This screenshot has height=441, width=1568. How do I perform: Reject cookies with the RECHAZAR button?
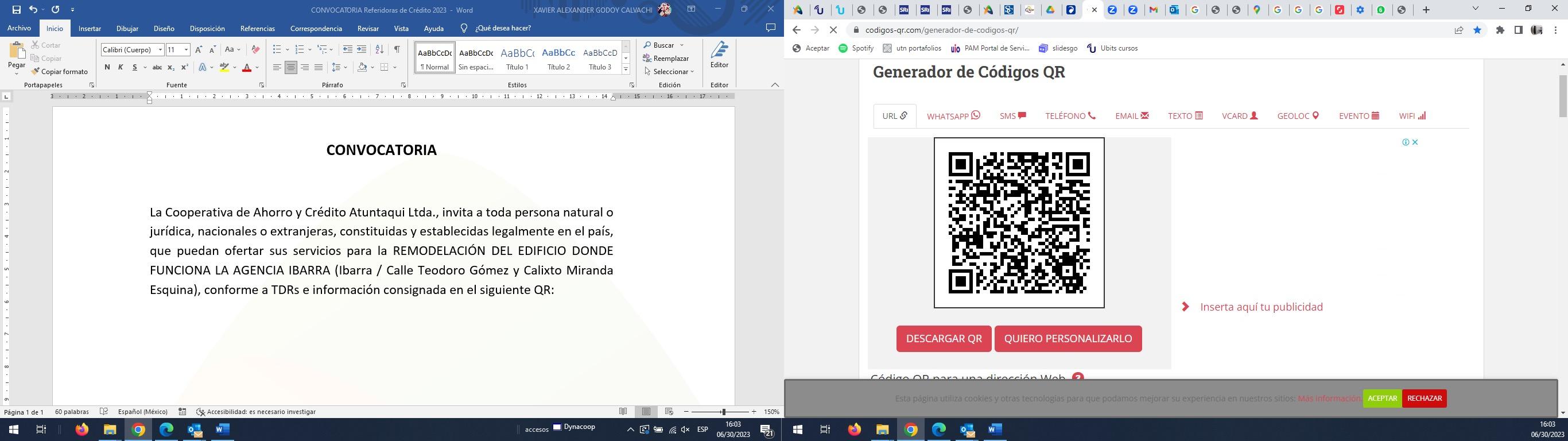(x=1424, y=399)
